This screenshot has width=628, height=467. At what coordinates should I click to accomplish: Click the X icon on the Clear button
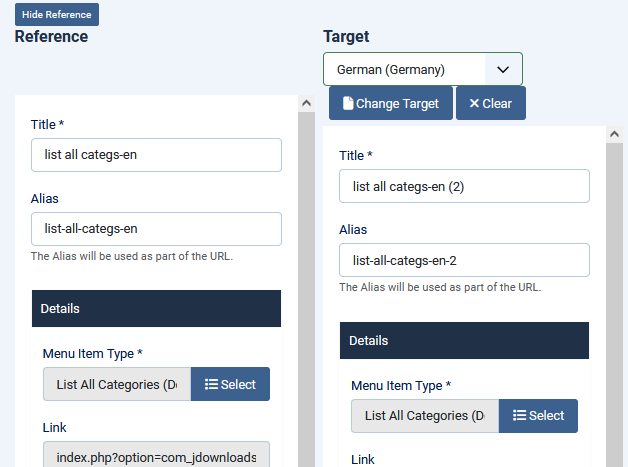tap(474, 103)
